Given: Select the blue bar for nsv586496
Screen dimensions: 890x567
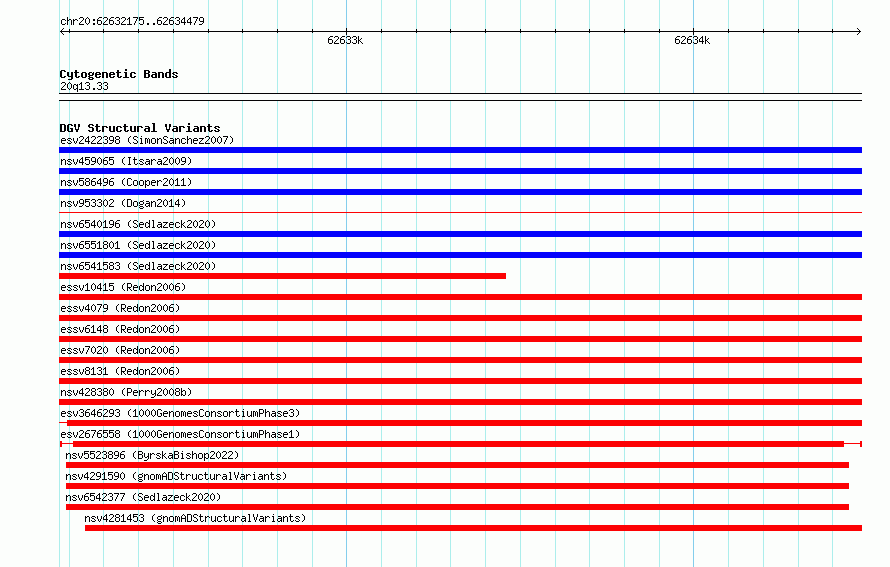Looking at the screenshot, I should click(460, 192).
